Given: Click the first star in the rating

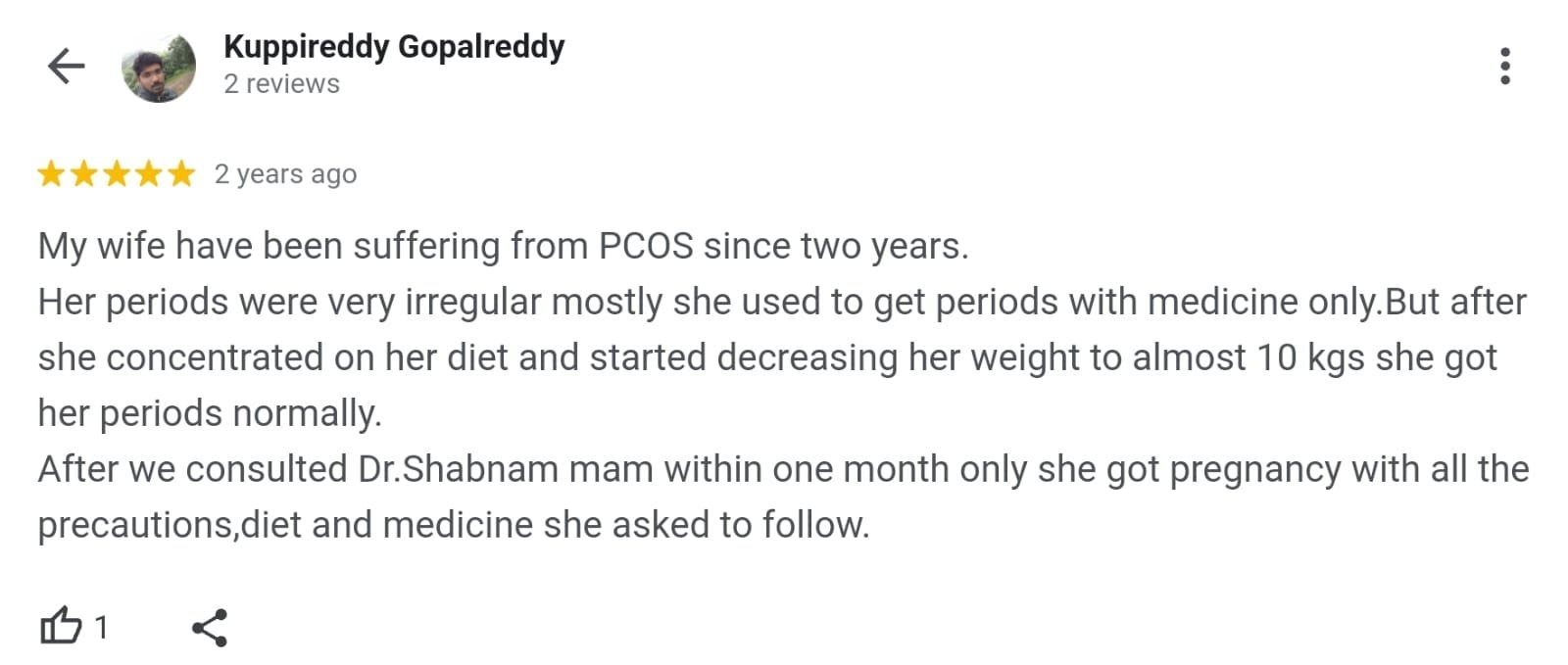Looking at the screenshot, I should 51,173.
